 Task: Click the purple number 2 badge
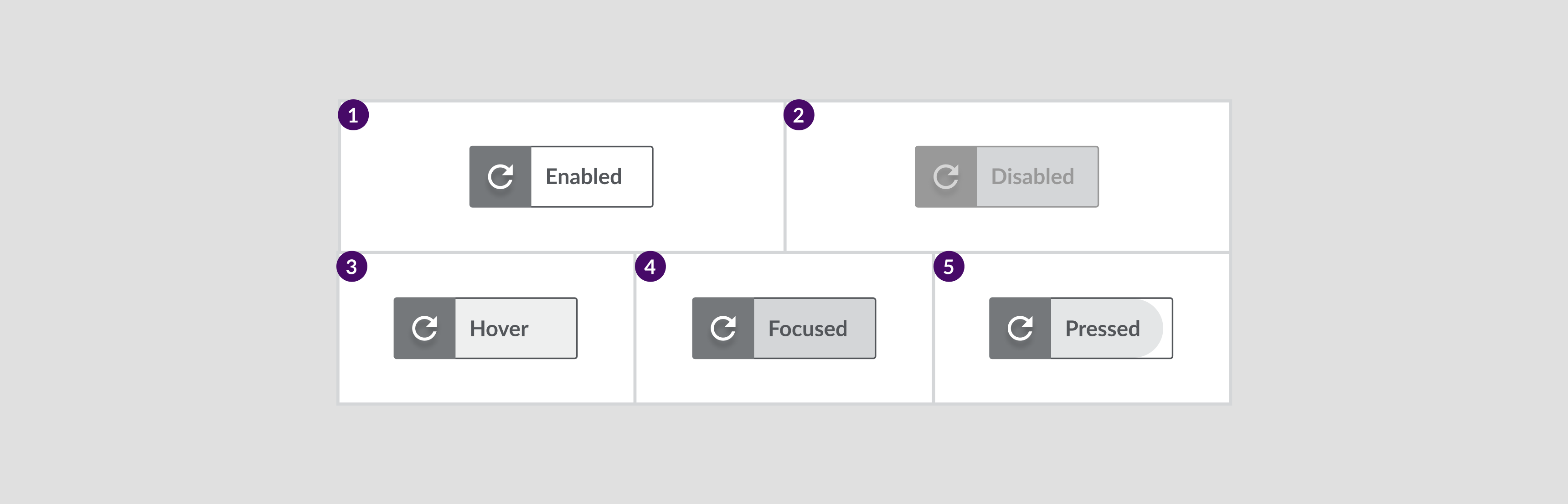799,115
